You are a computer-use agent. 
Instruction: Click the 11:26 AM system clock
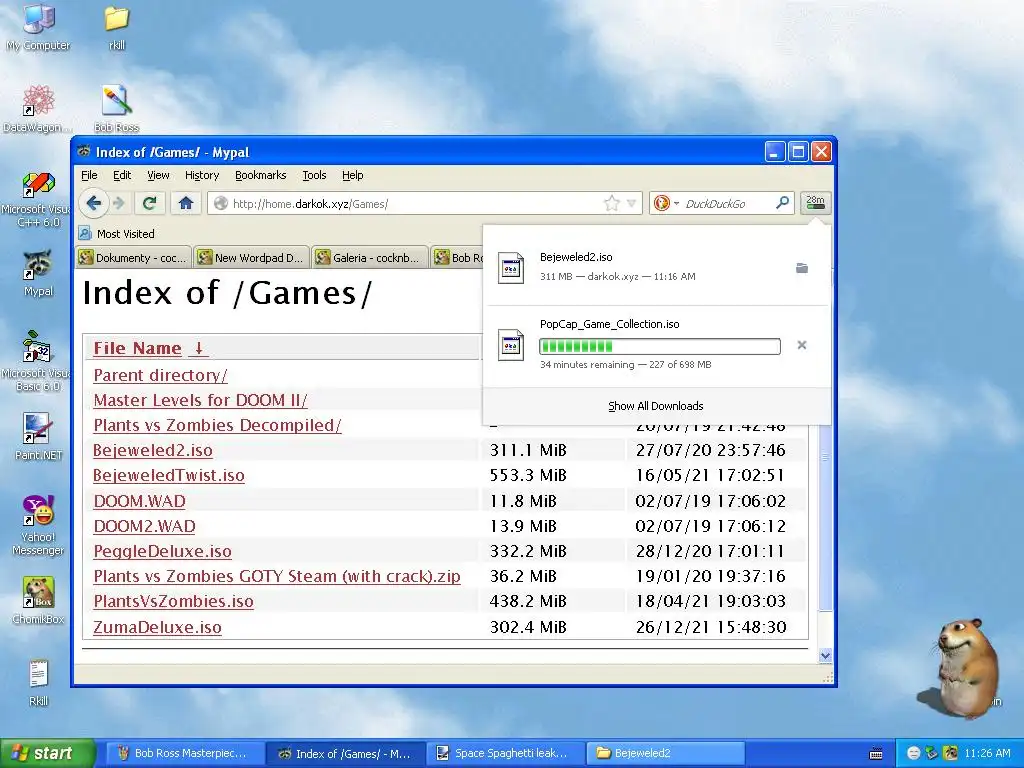[987, 753]
